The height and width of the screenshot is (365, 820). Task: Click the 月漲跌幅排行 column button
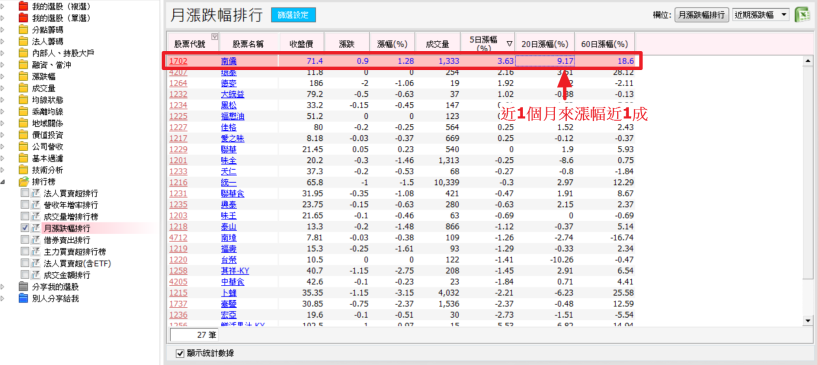point(701,15)
